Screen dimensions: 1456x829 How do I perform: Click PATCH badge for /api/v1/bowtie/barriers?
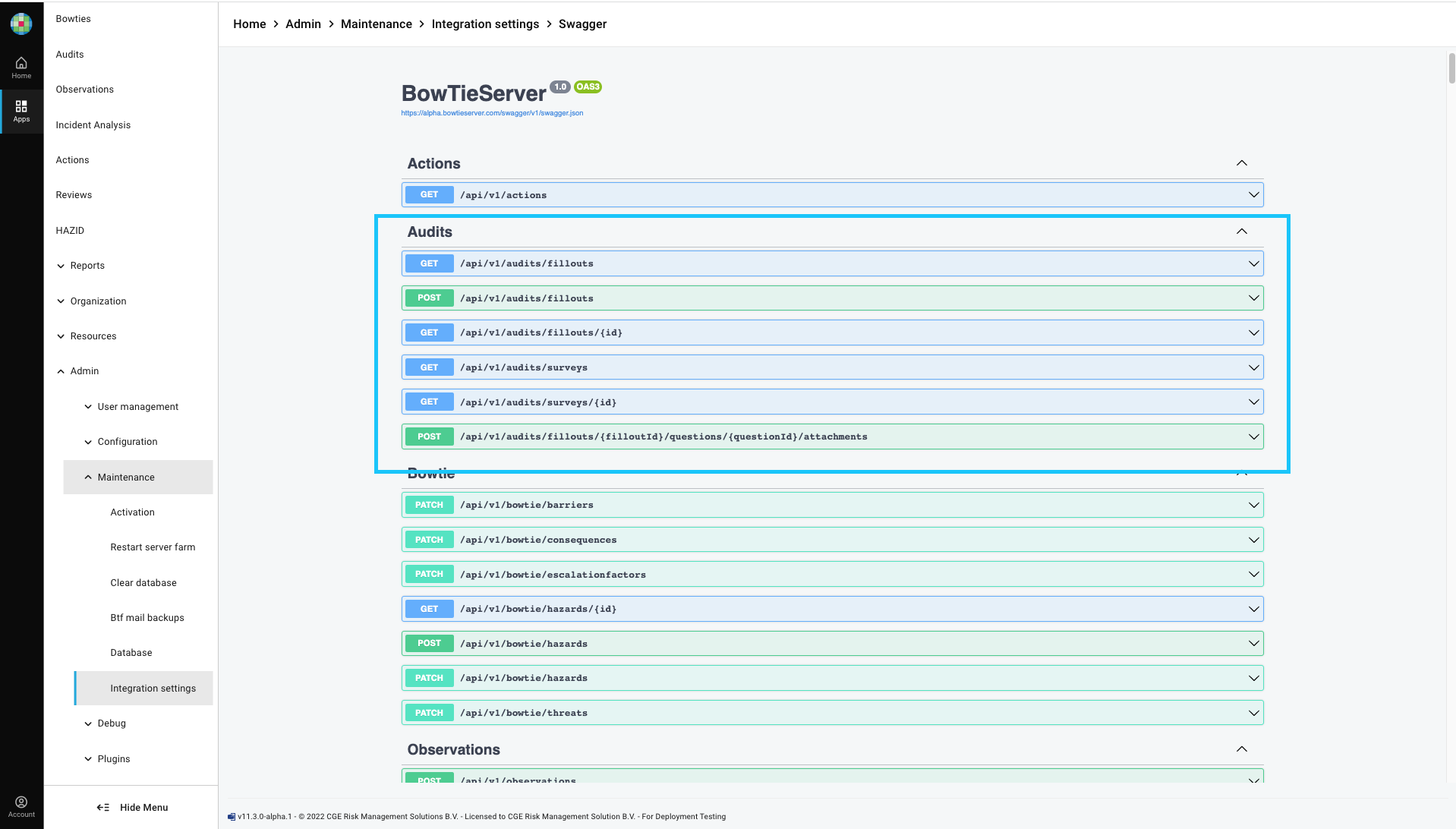pyautogui.click(x=429, y=505)
